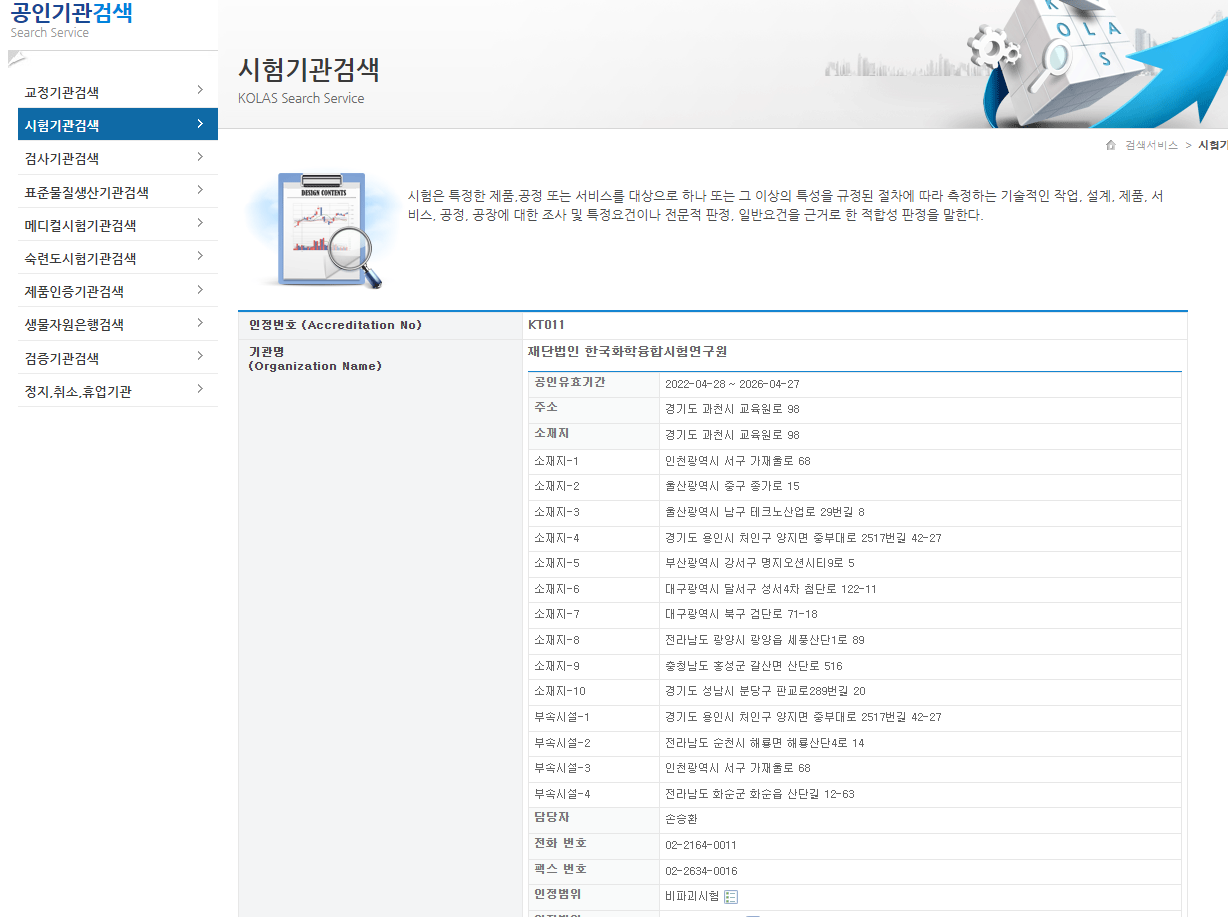This screenshot has width=1228, height=917.
Task: Click 충청남도 홍성군 갈산면 산단로 516
Action: coord(753,666)
